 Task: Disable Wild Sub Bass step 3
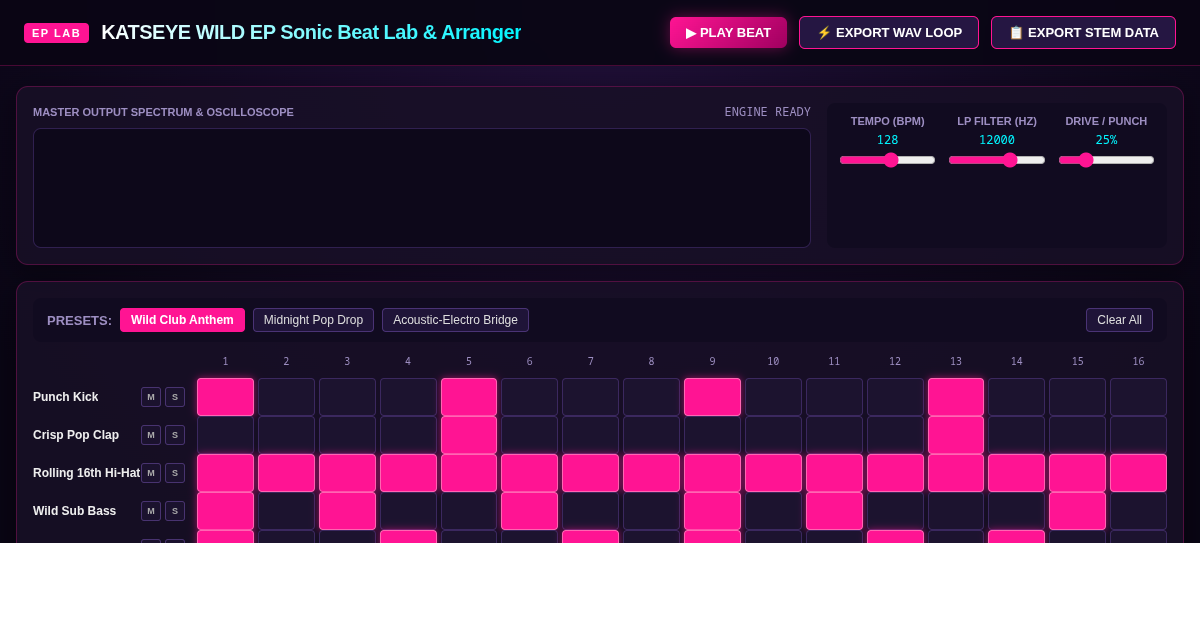(347, 511)
